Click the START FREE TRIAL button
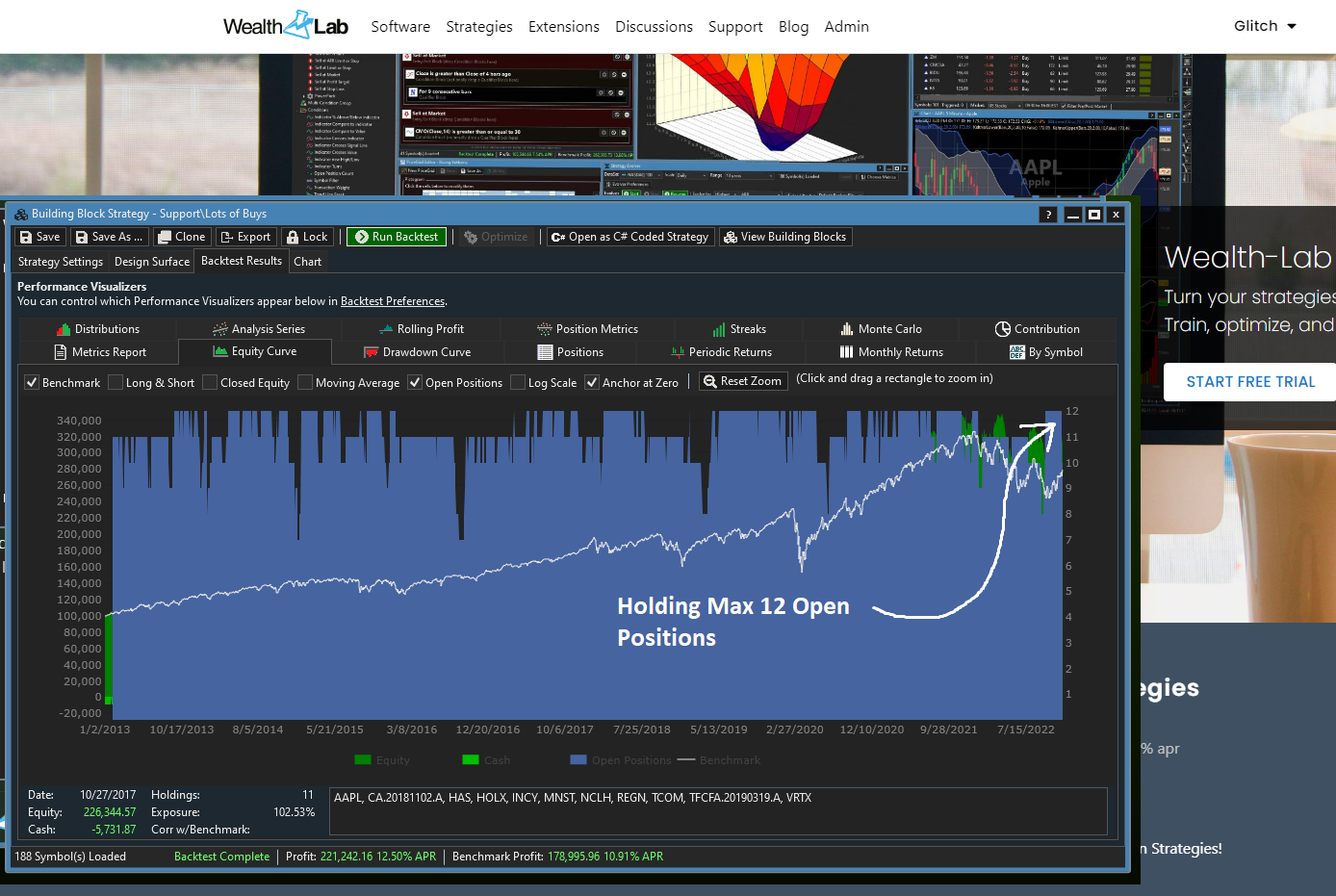1336x896 pixels. (x=1249, y=382)
